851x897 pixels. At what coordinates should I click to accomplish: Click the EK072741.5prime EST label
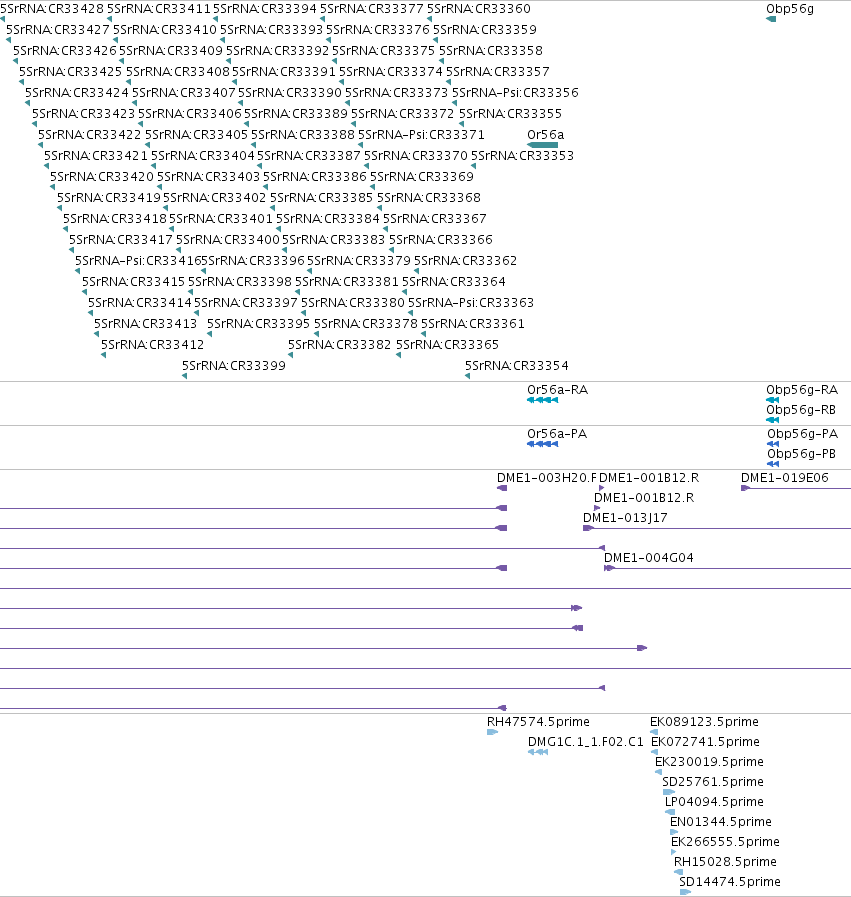[706, 743]
